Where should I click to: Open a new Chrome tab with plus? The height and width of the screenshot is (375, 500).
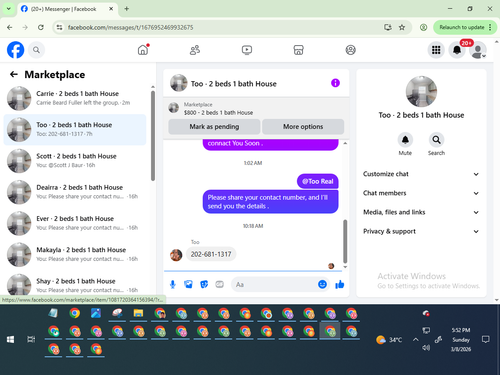[127, 9]
